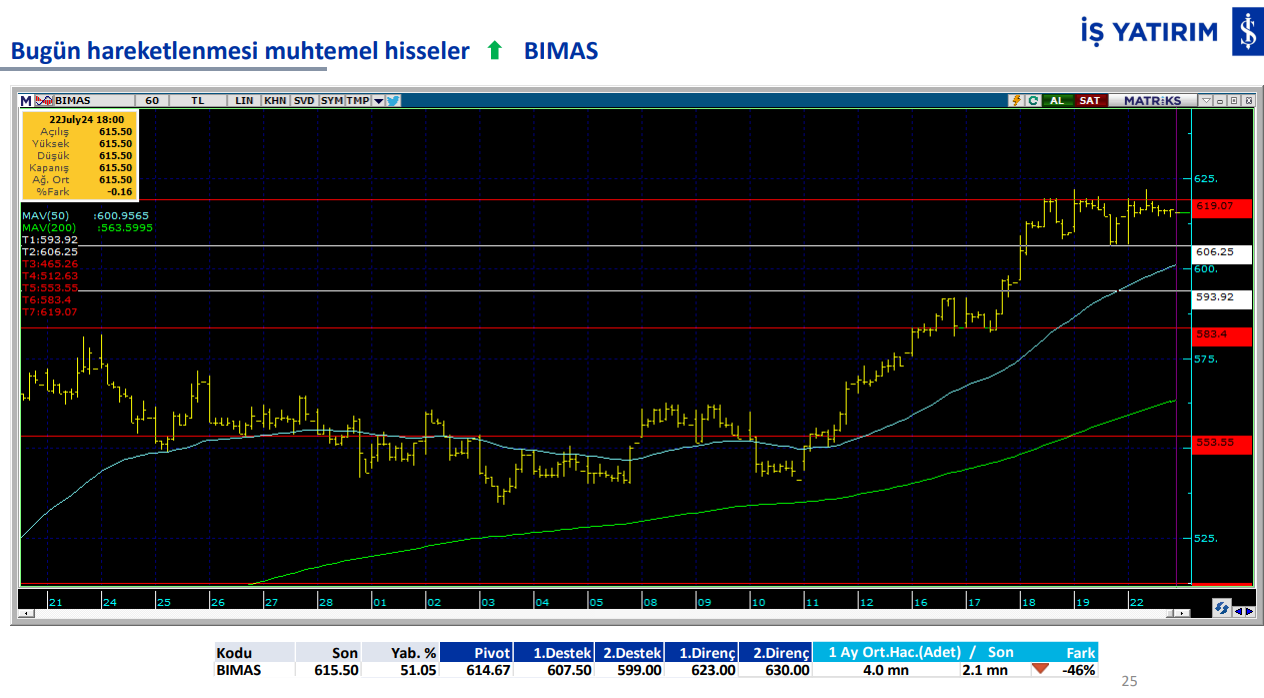Open the window options triangle menu

(1207, 100)
